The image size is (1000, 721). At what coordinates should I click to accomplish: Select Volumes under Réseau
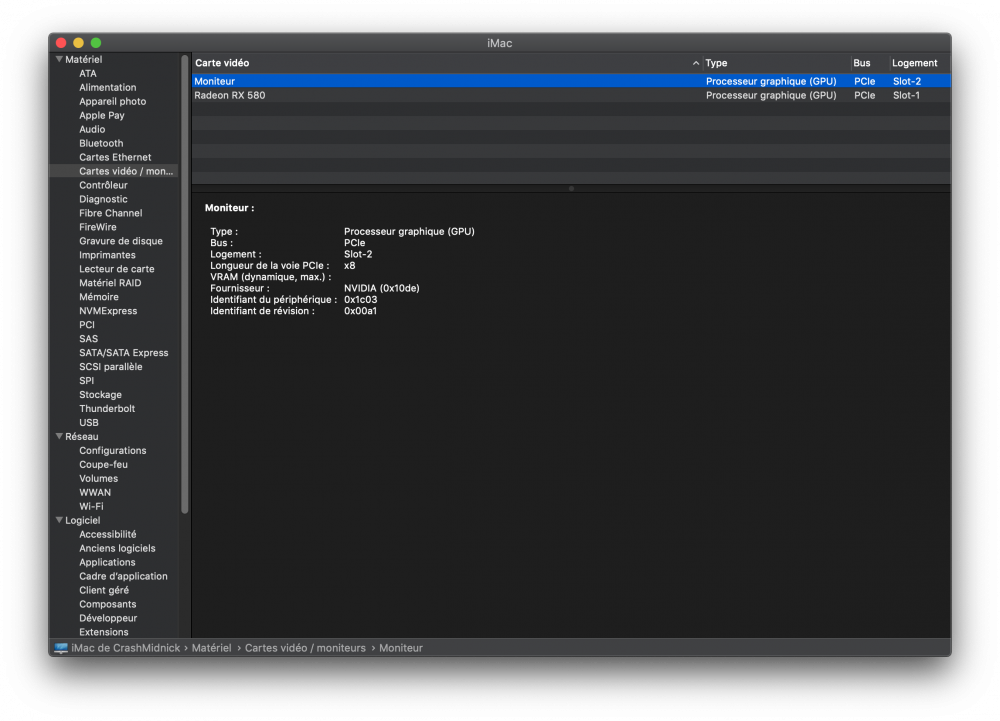(x=98, y=479)
